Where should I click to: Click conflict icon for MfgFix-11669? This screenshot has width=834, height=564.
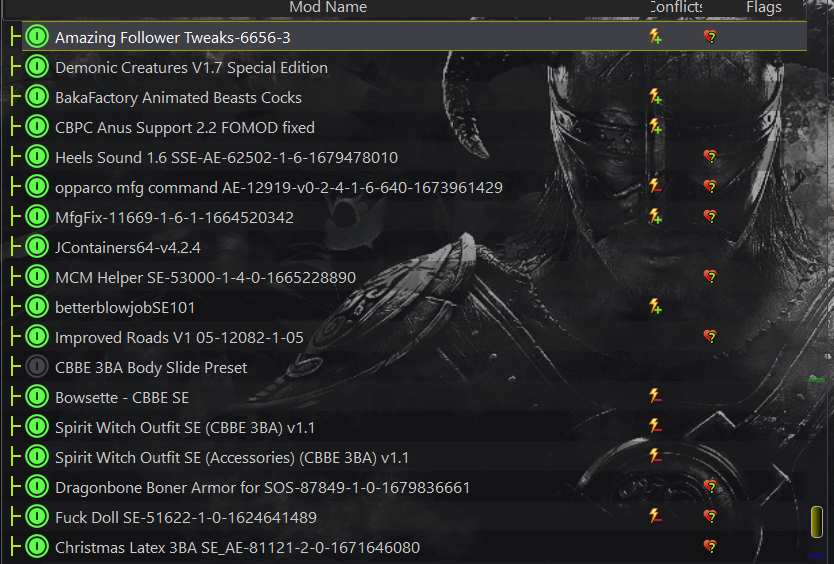click(x=655, y=217)
